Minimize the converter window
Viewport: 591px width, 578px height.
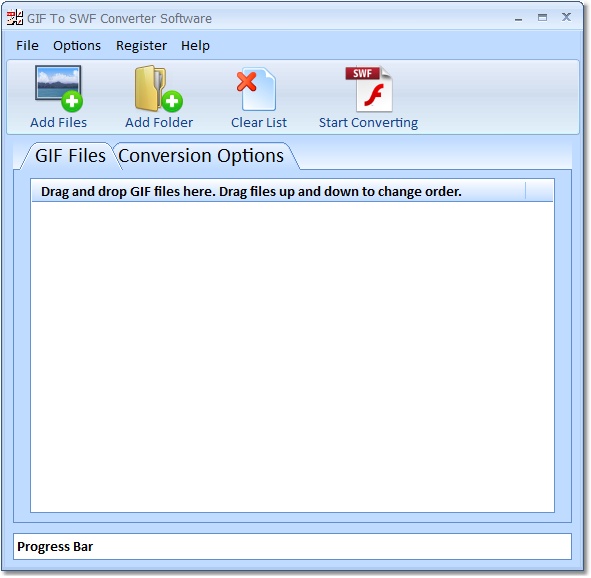(x=519, y=18)
